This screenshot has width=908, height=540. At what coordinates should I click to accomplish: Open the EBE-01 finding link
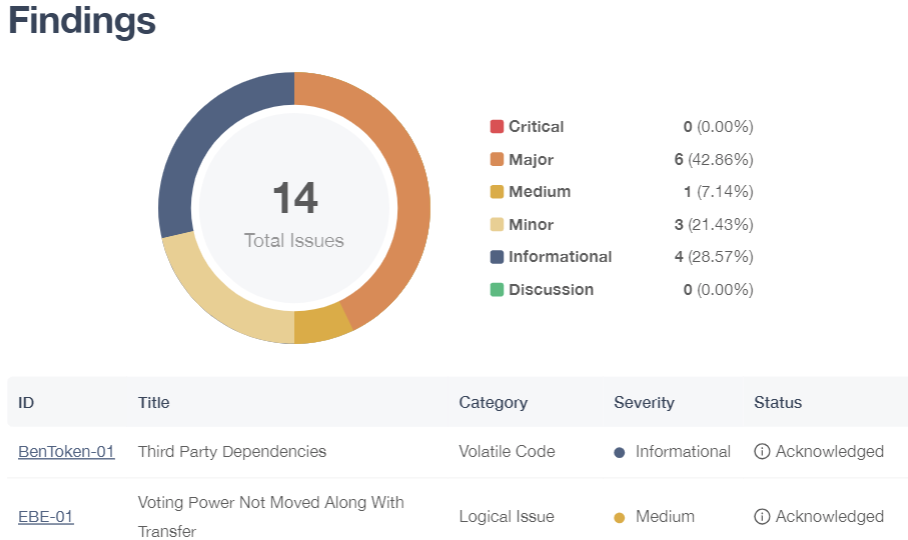46,516
